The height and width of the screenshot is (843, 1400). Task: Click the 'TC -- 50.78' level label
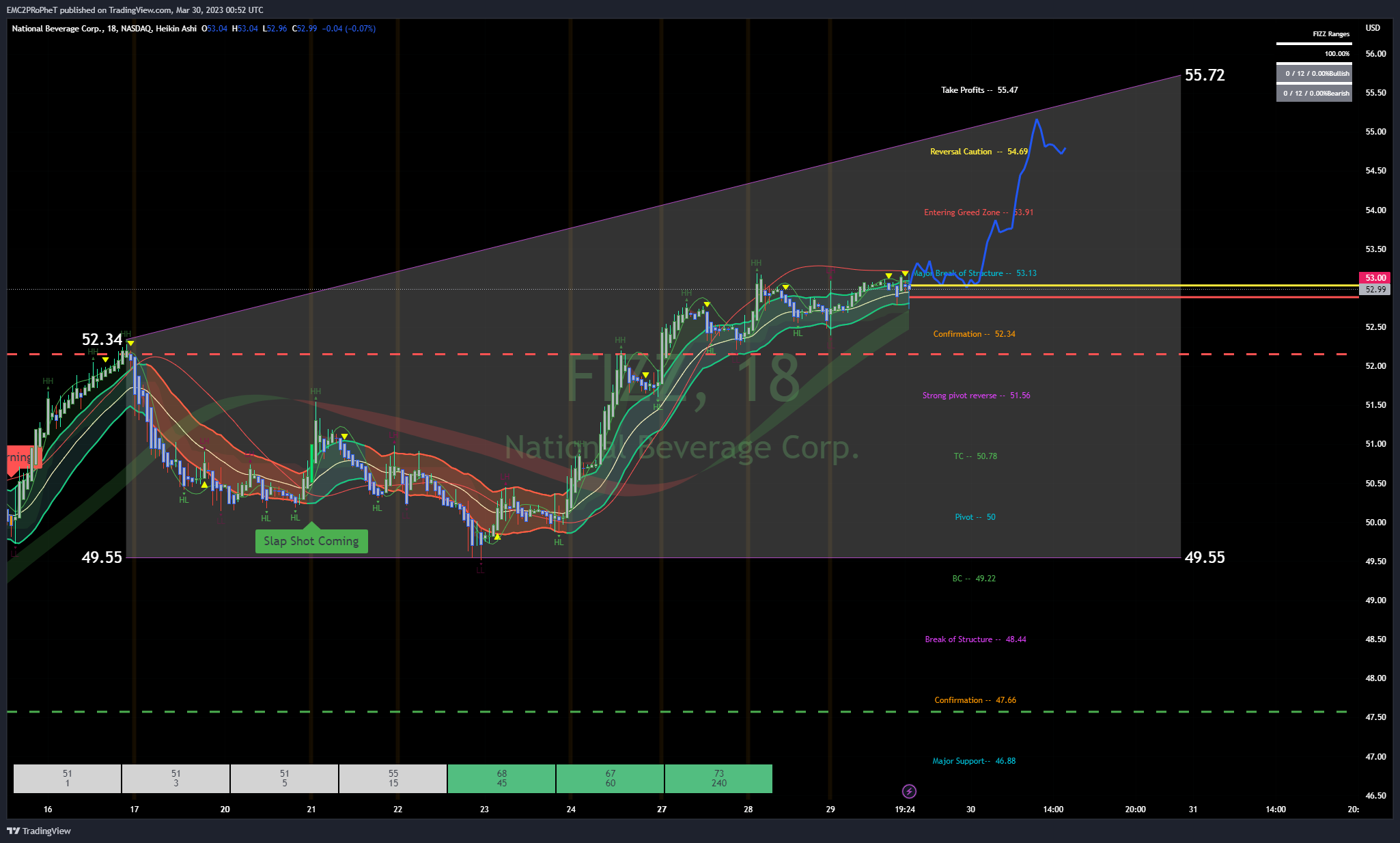975,456
